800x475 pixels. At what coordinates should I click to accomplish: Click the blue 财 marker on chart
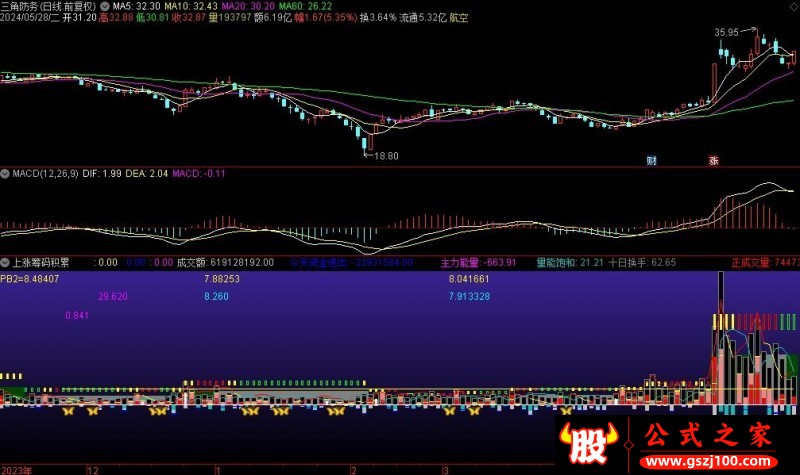click(x=651, y=161)
